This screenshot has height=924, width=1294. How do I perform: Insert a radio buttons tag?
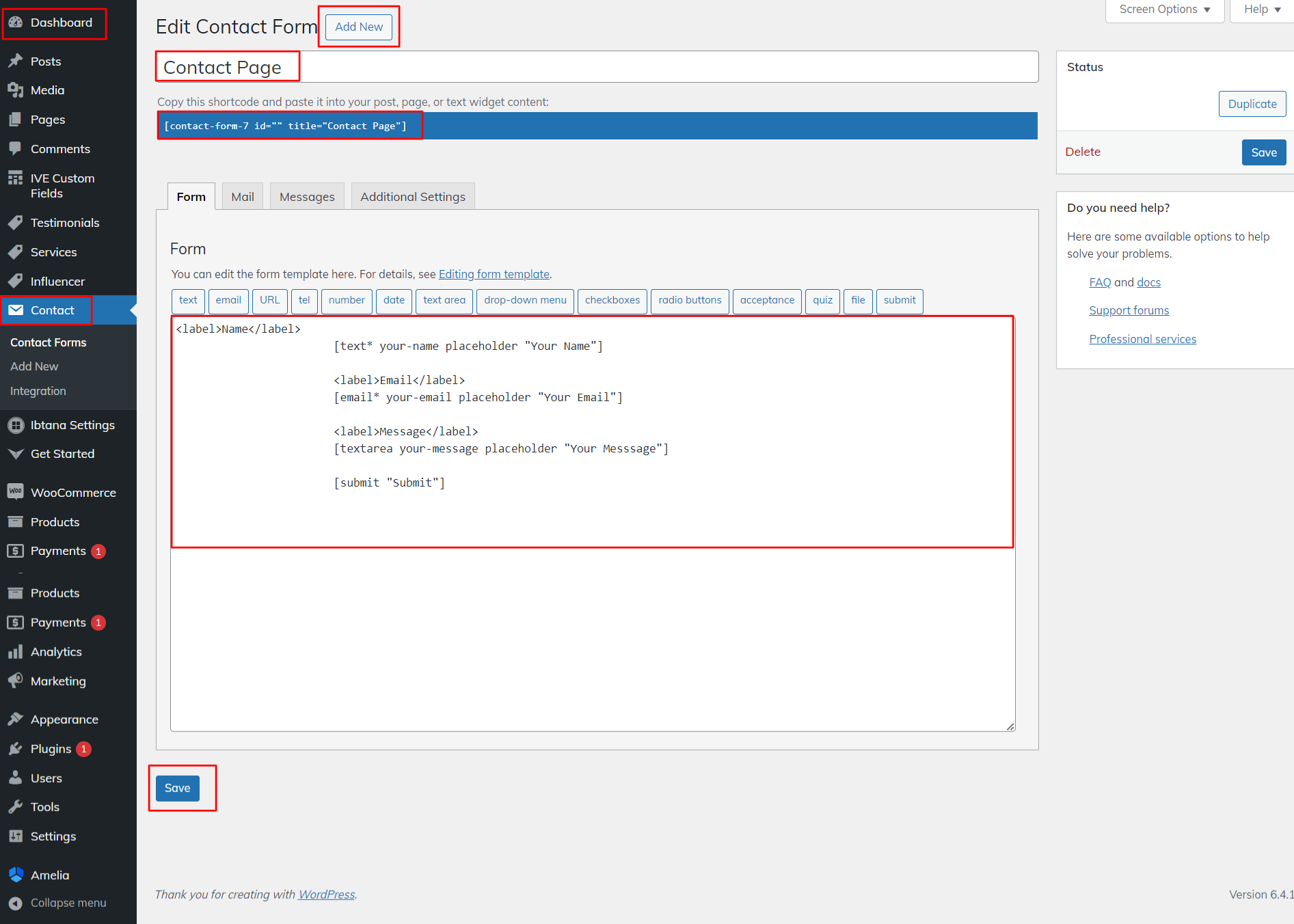[689, 301]
